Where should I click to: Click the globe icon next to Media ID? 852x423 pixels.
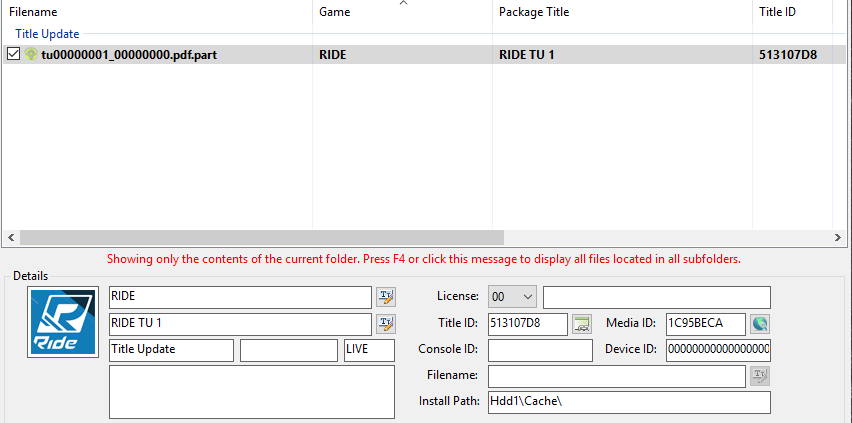coord(760,323)
